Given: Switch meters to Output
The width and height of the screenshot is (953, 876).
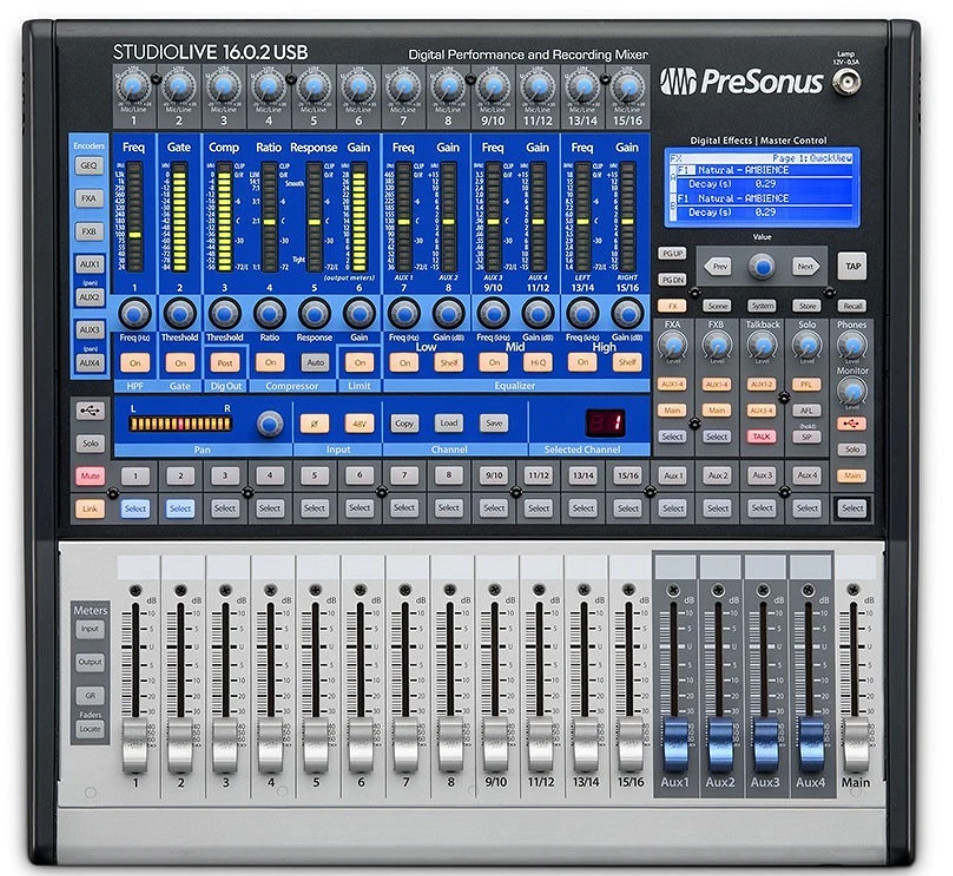Looking at the screenshot, I should [90, 663].
